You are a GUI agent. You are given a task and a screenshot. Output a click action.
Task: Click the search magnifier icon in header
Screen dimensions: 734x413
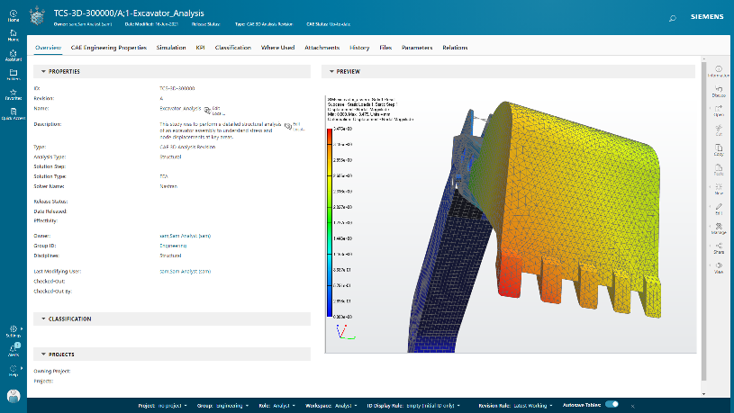(x=671, y=18)
